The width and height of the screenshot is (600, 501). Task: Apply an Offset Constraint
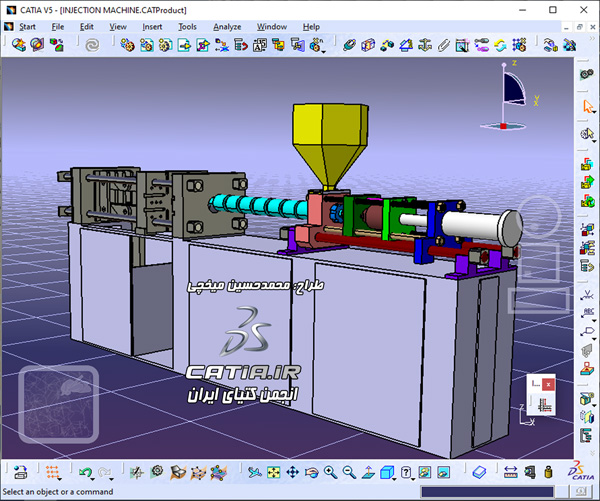click(387, 45)
